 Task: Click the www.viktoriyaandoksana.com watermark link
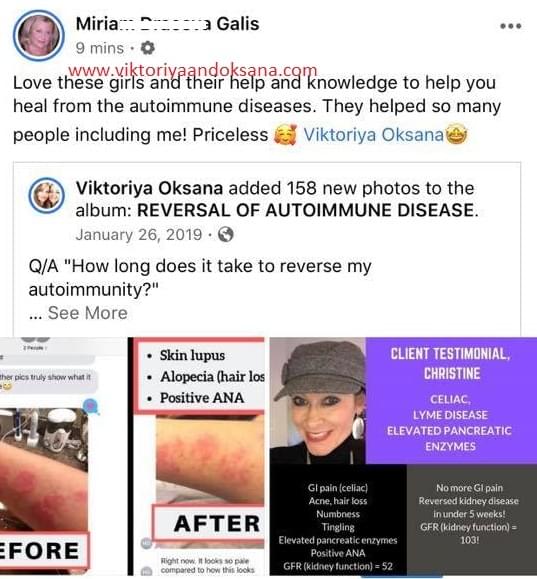click(192, 69)
